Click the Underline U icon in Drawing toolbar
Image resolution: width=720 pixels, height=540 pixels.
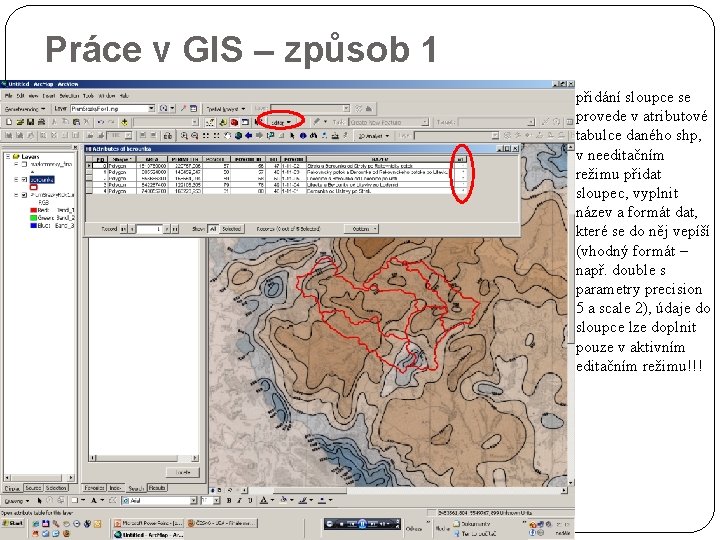pos(250,501)
